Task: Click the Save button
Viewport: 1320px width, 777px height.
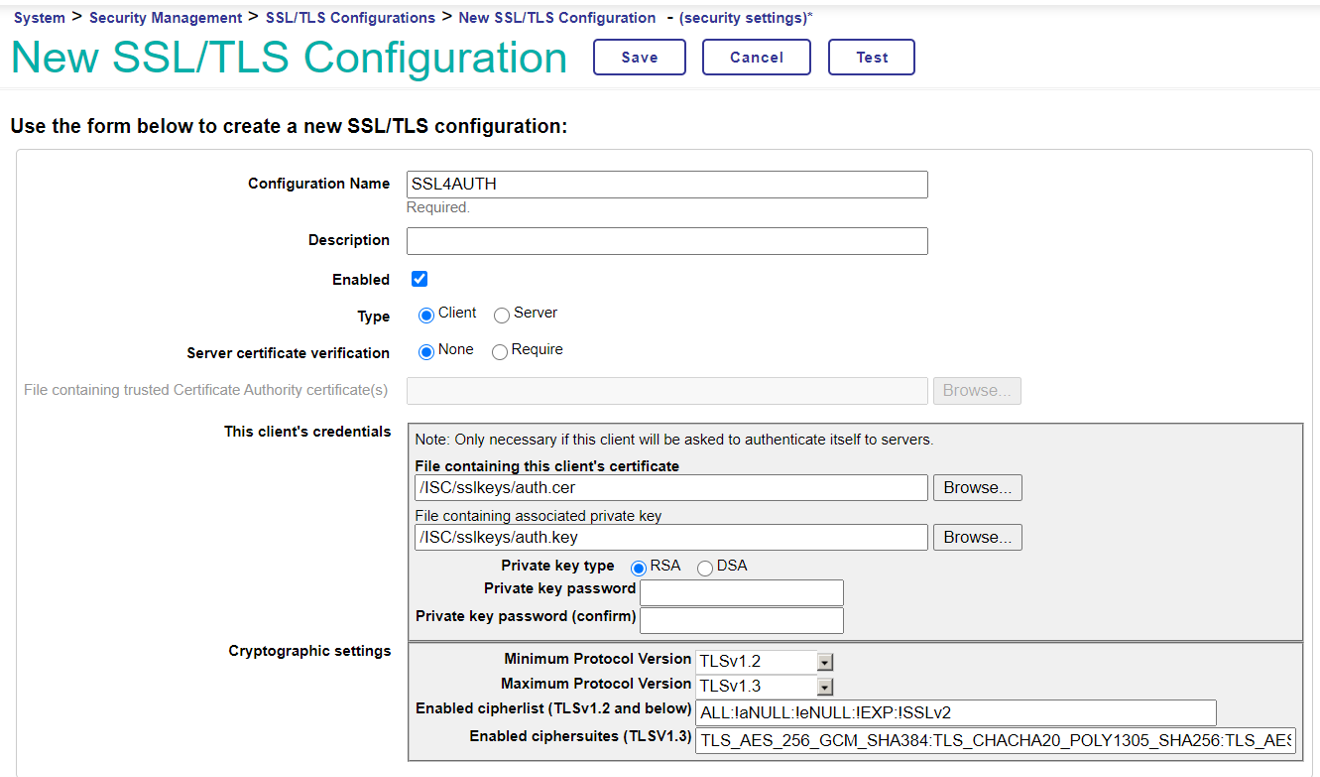Action: pos(639,57)
